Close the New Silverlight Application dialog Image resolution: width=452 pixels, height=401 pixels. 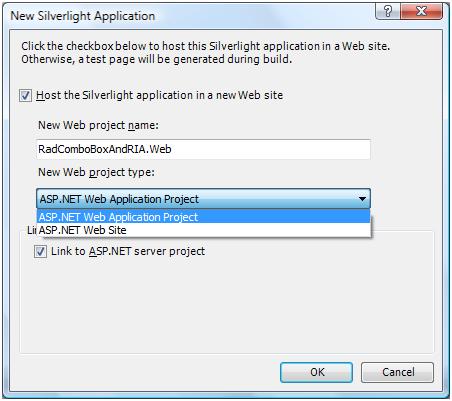click(x=421, y=11)
